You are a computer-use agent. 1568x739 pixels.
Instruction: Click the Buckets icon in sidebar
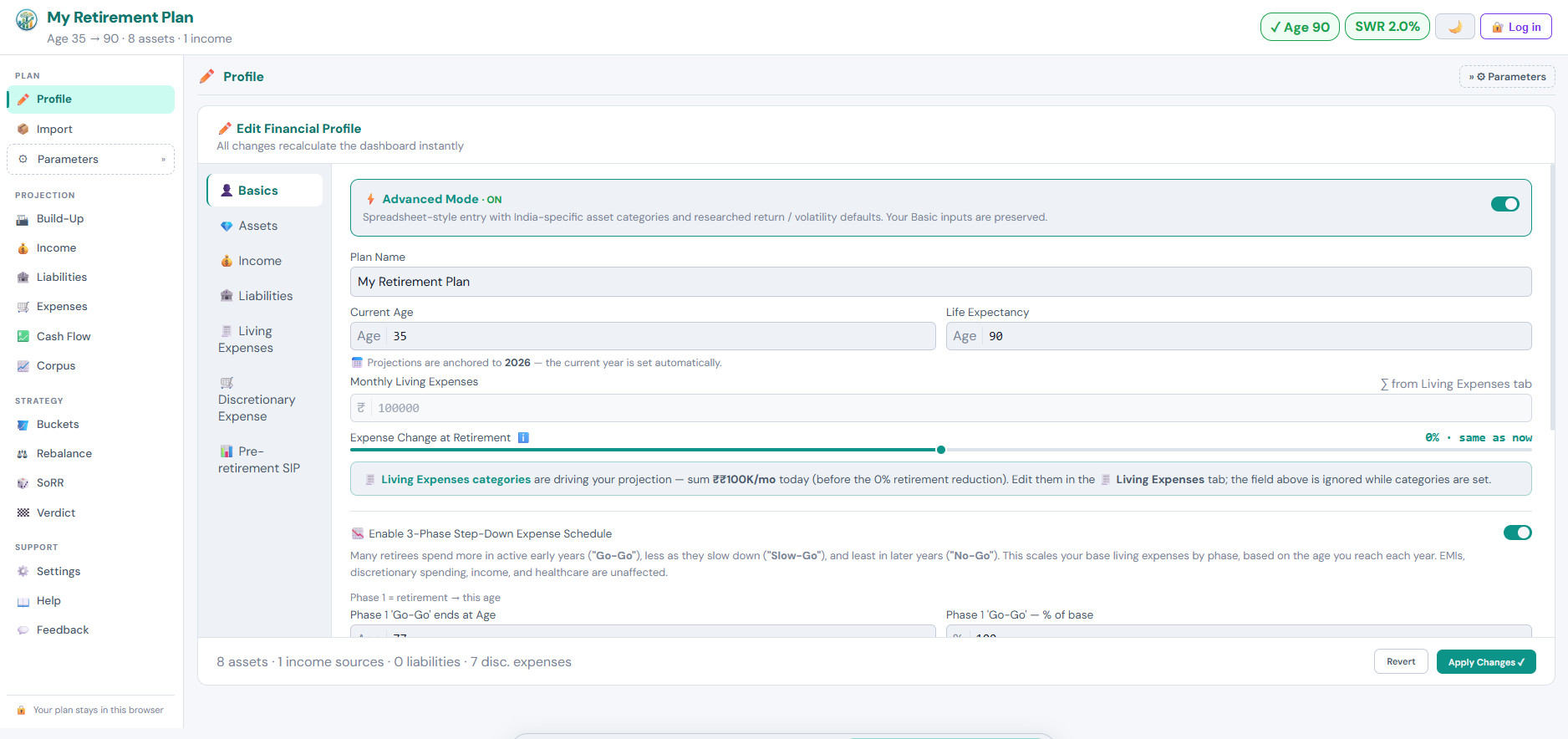[23, 425]
